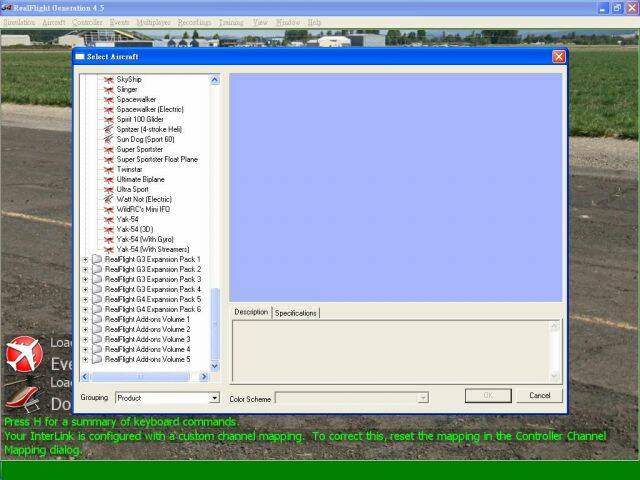
Task: Open the Help menu
Action: [314, 22]
